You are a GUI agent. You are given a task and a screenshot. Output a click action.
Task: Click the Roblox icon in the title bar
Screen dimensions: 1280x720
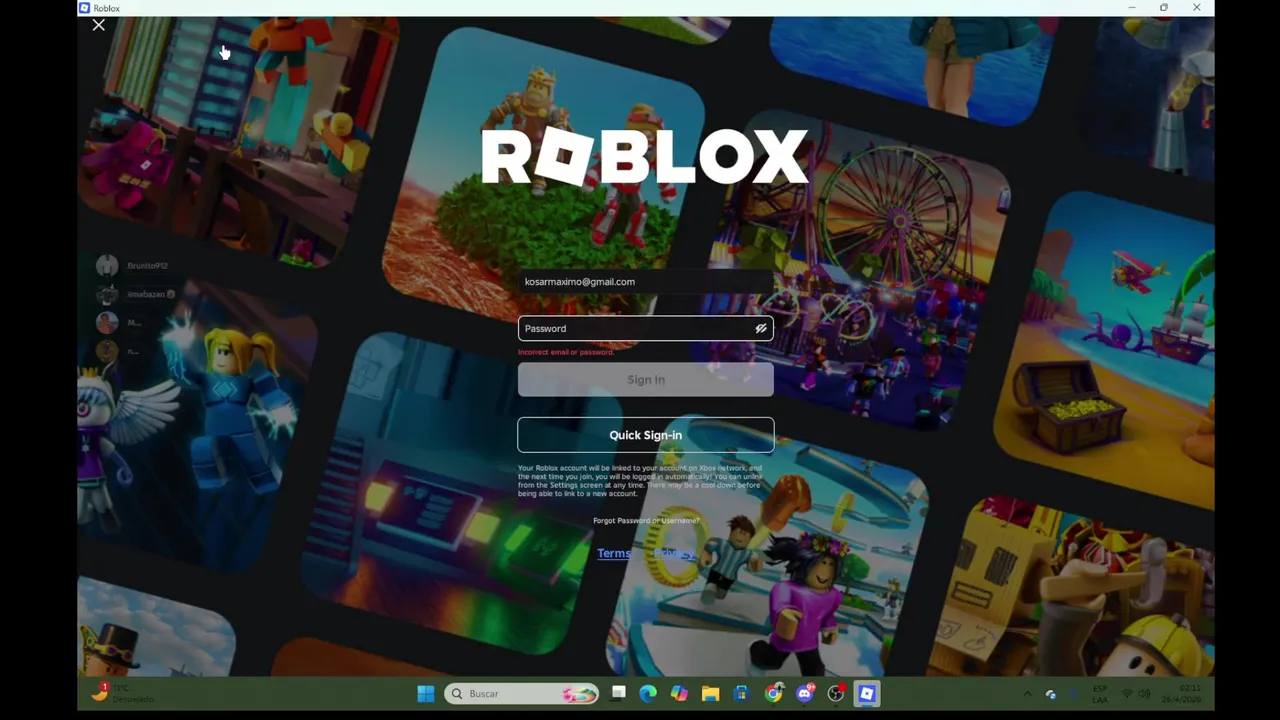point(86,8)
